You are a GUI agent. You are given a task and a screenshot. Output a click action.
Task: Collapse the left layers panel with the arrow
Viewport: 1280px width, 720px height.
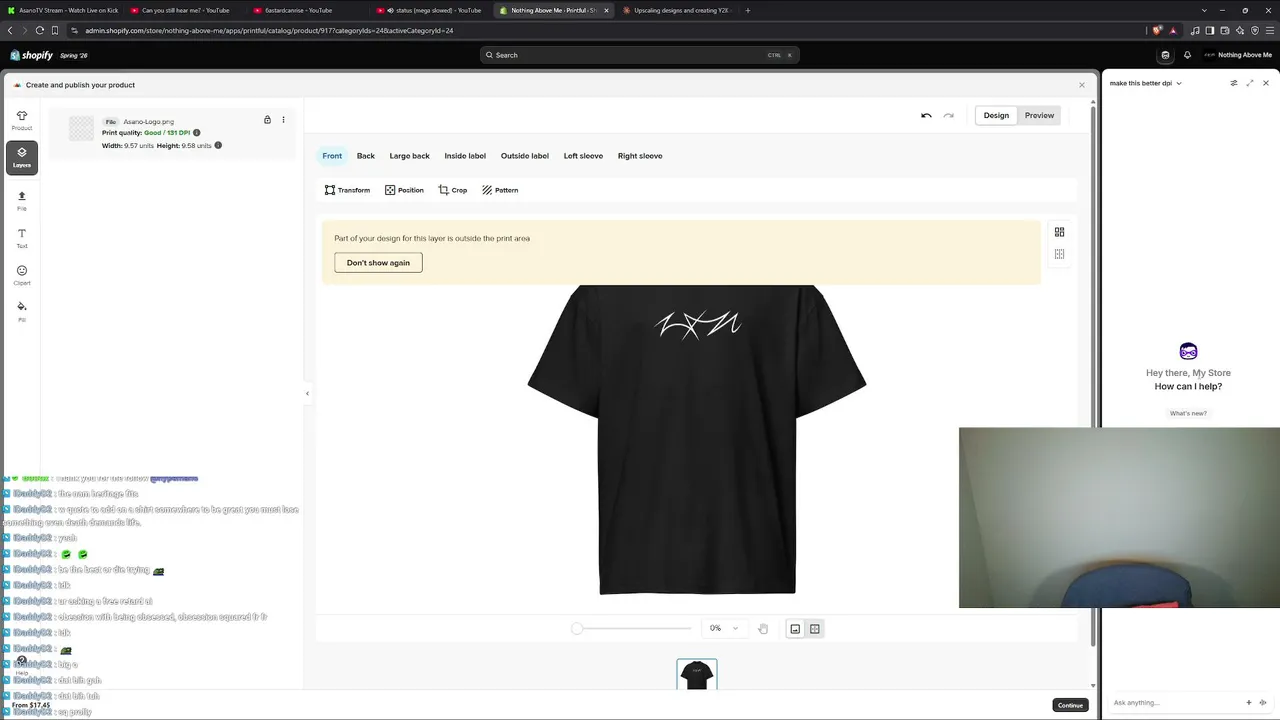307,393
